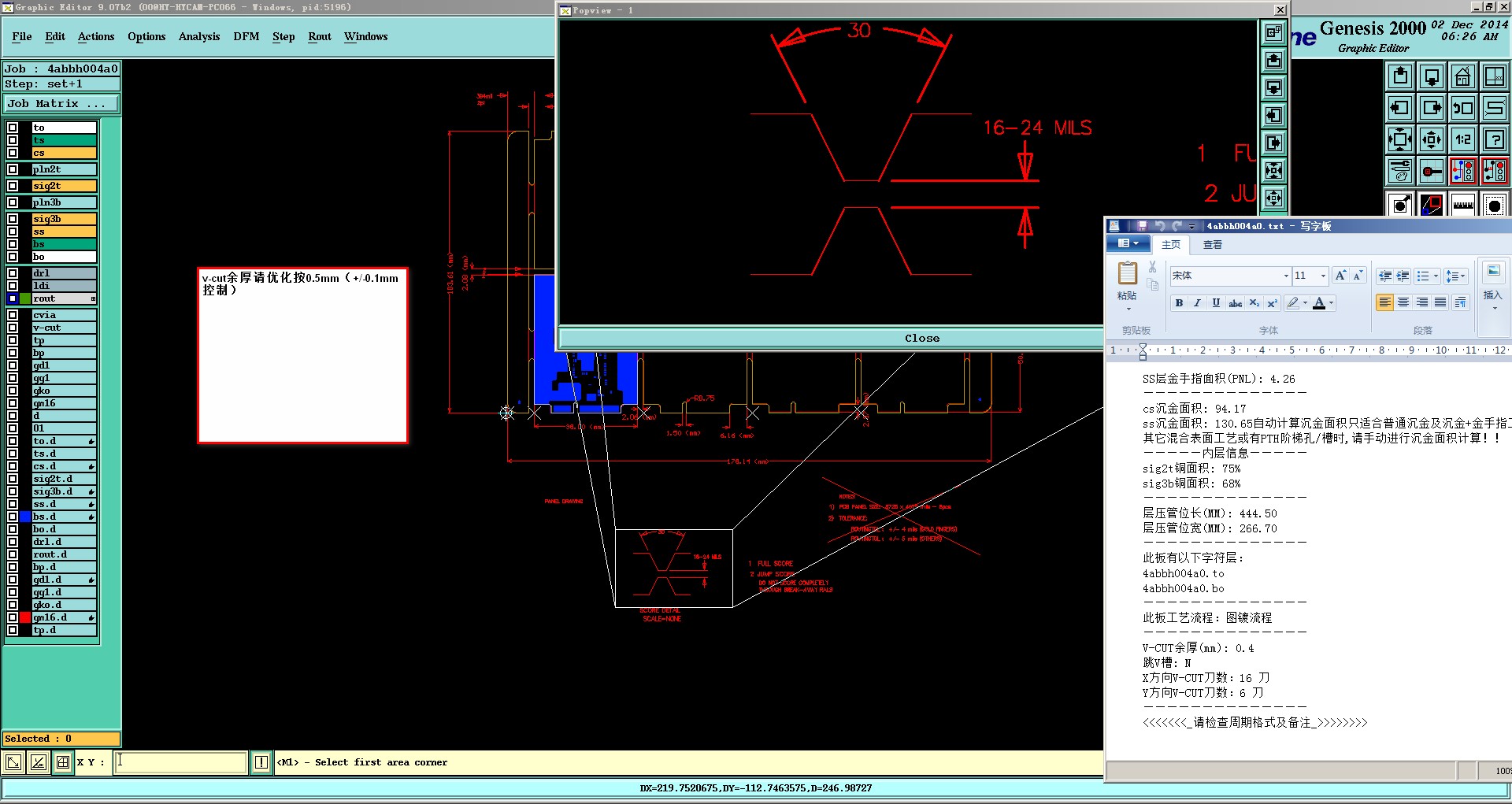Click the X Y coordinate input field
Screen dimensions: 1512x804
(180, 762)
